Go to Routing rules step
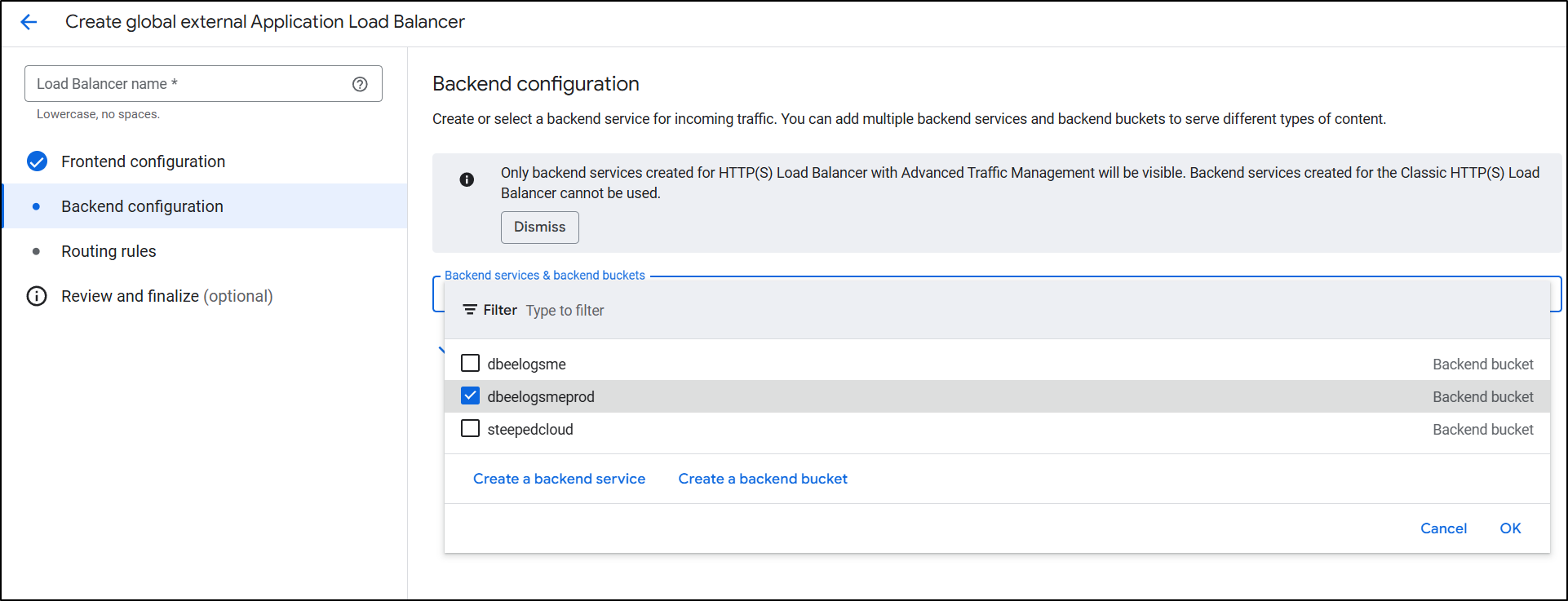This screenshot has height=601, width=1568. click(109, 251)
